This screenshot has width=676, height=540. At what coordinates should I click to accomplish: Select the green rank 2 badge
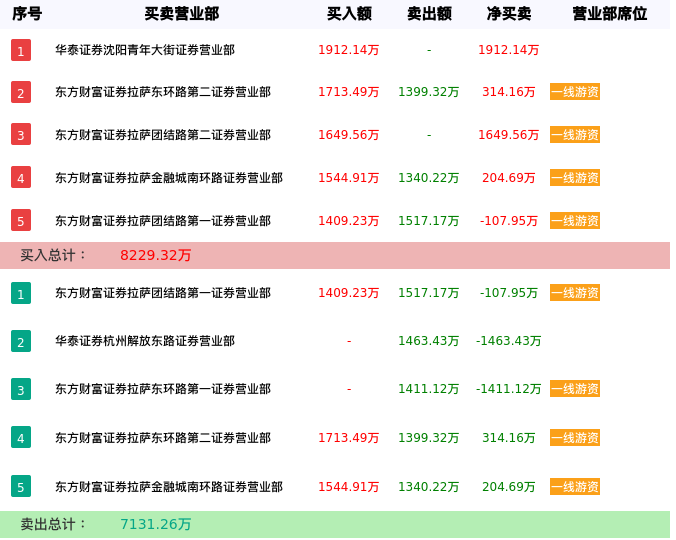tap(21, 342)
